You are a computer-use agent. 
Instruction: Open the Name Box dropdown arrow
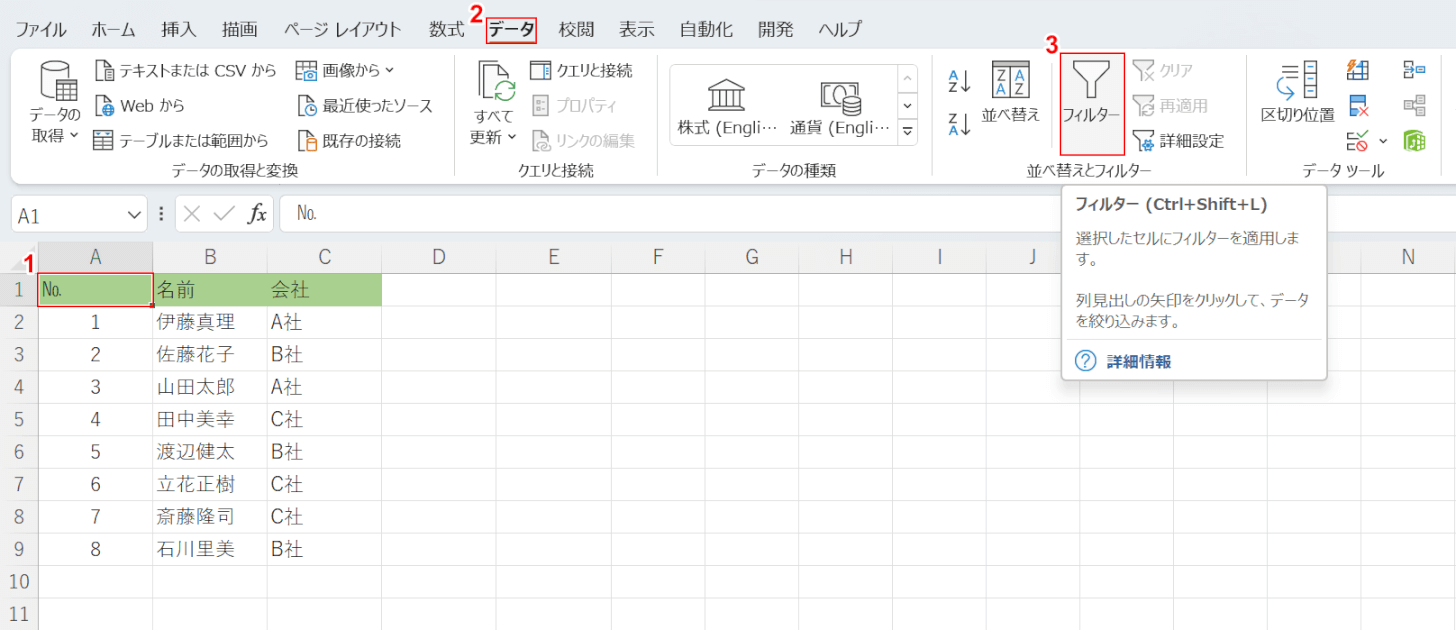pos(136,214)
